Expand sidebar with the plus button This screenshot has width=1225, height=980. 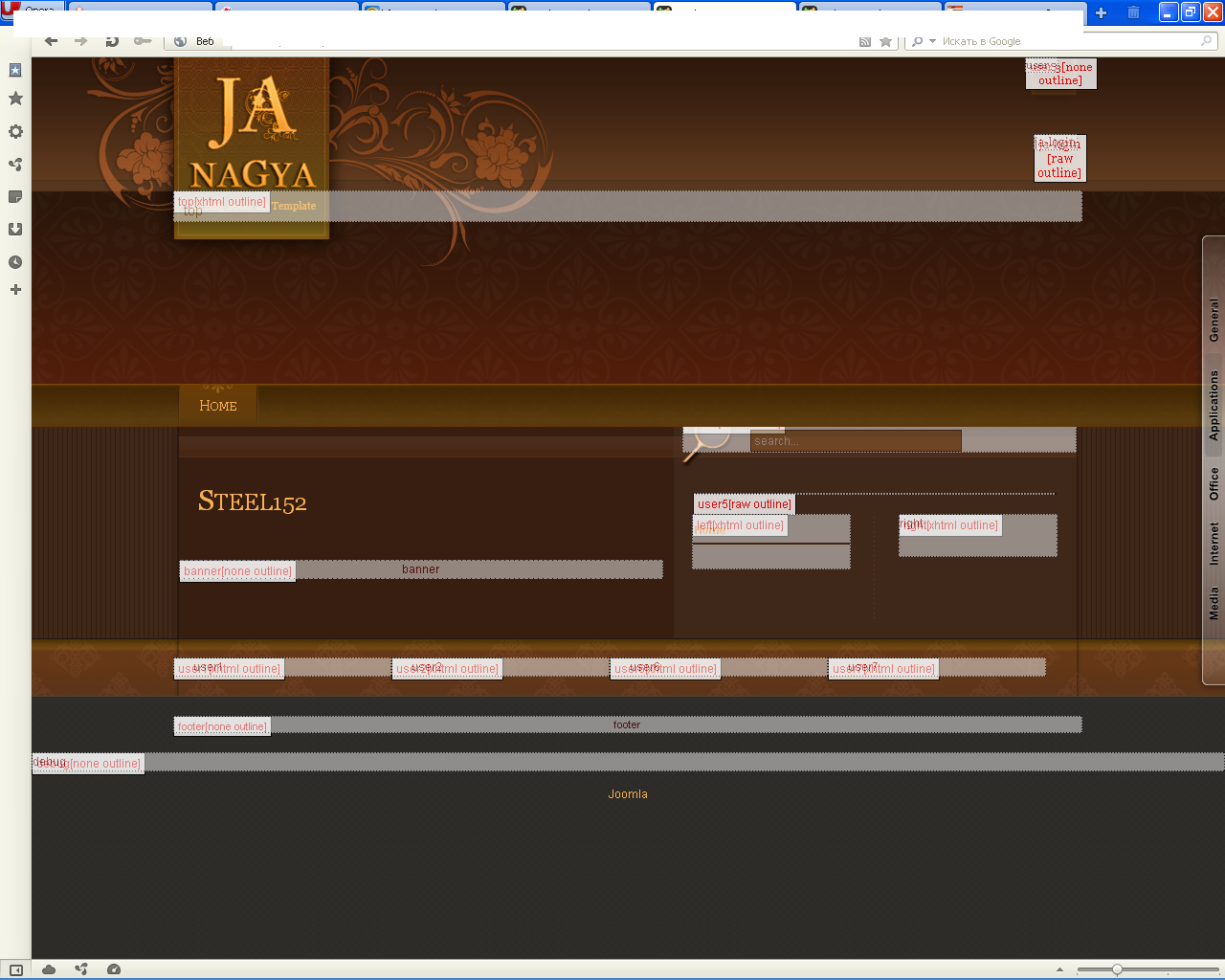click(15, 290)
